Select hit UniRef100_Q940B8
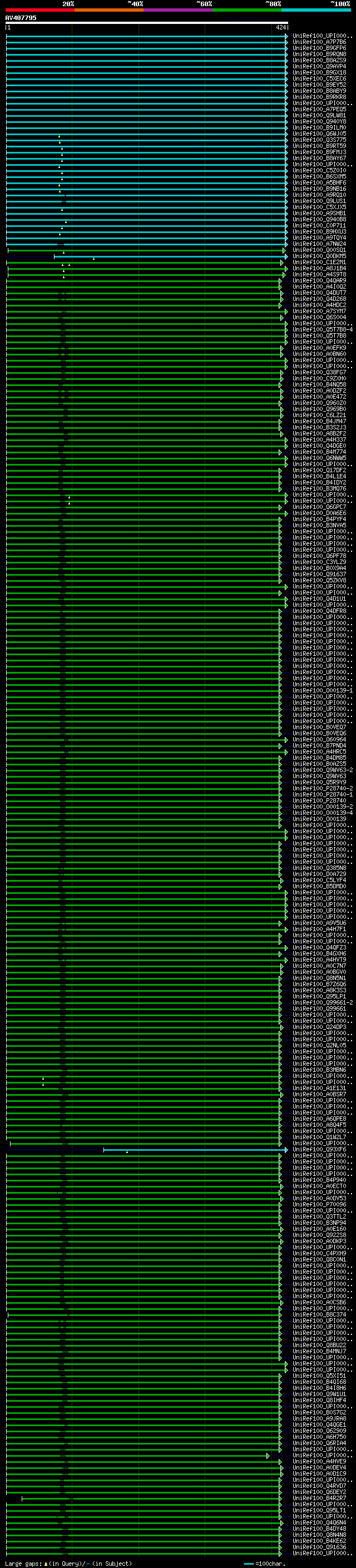 319,219
